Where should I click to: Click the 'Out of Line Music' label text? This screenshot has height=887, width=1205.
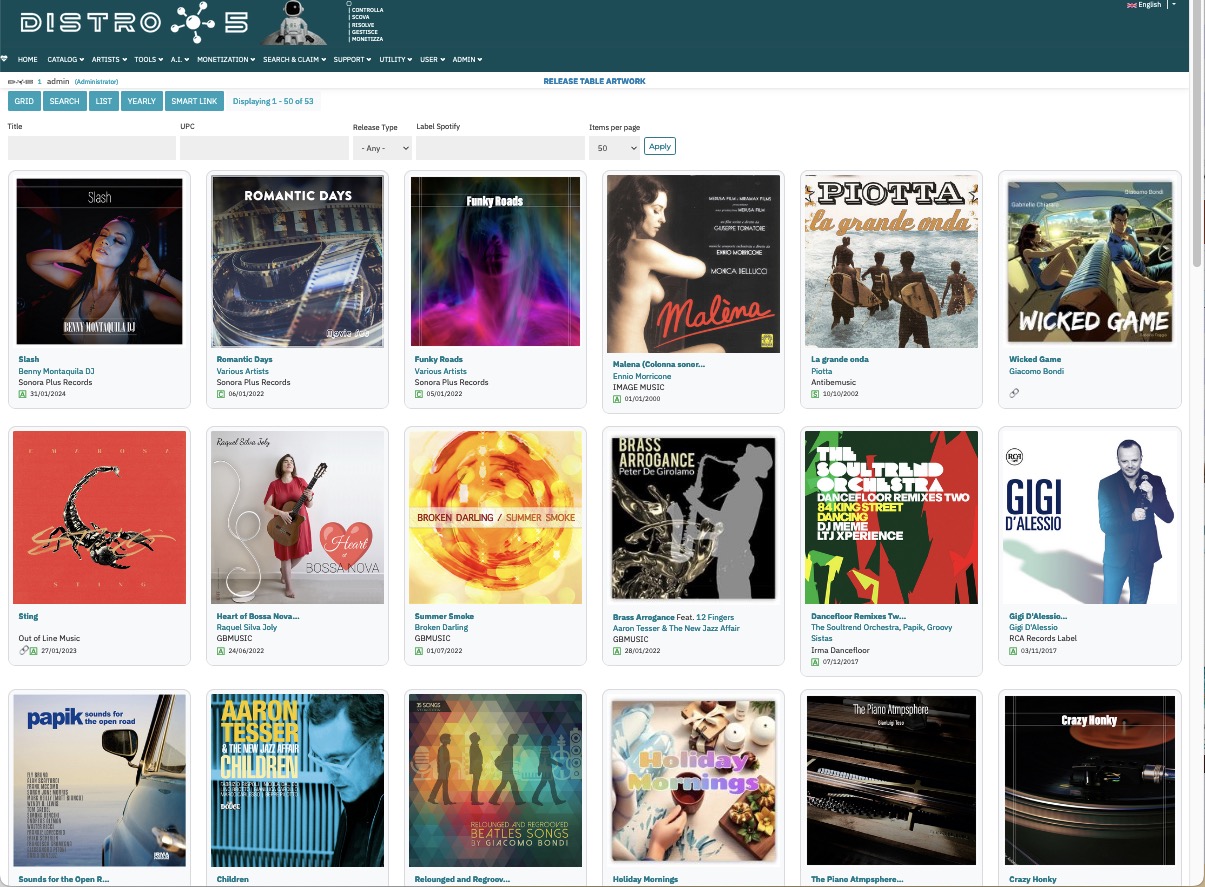click(49, 638)
